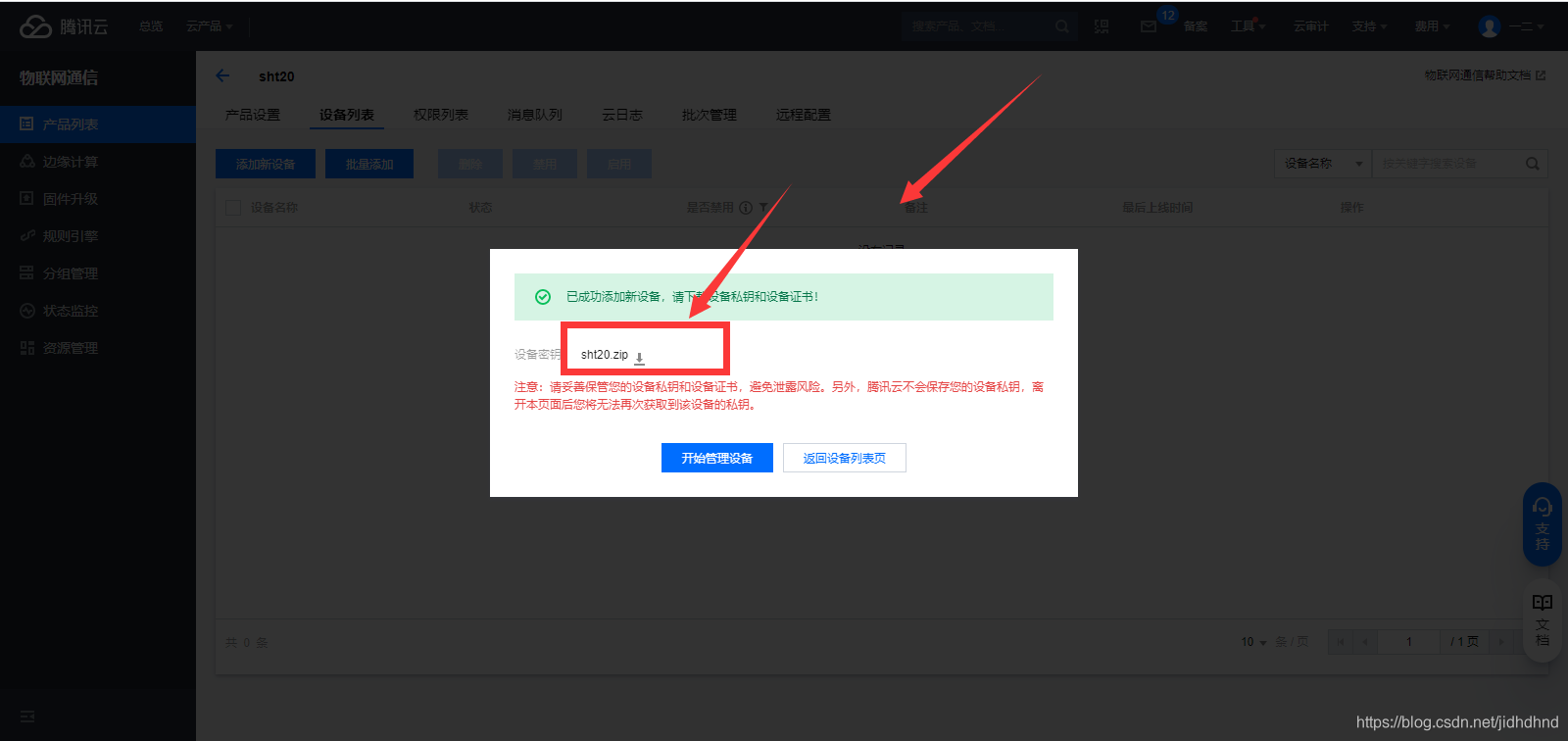Open the 支持 headset floating widget
The image size is (1568, 741).
pos(1543,523)
